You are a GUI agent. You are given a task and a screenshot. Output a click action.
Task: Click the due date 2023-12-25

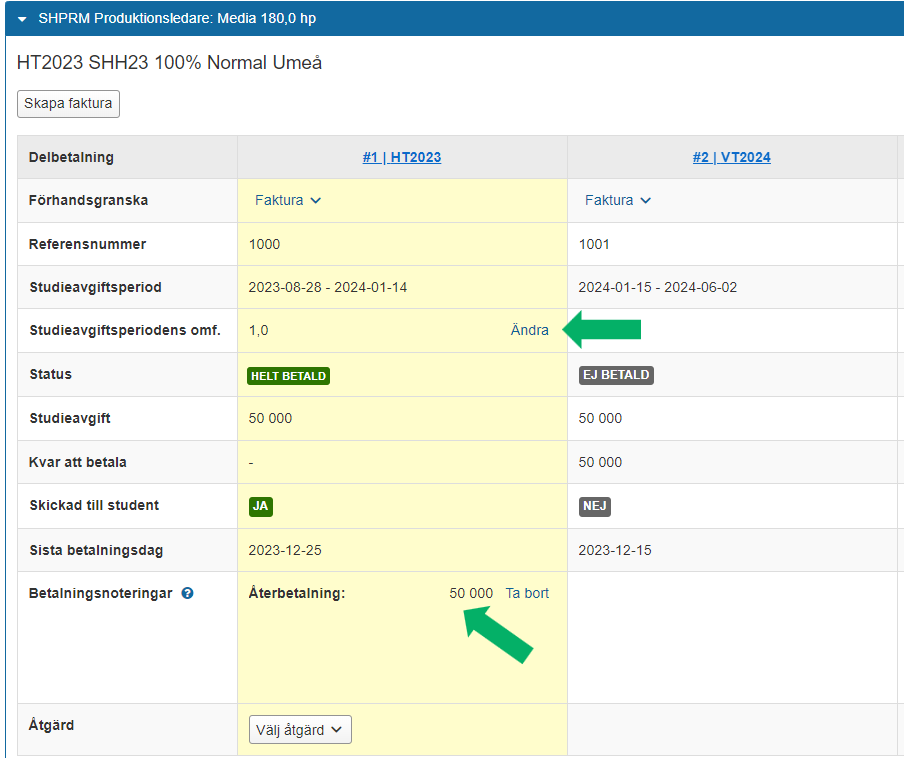tap(285, 550)
